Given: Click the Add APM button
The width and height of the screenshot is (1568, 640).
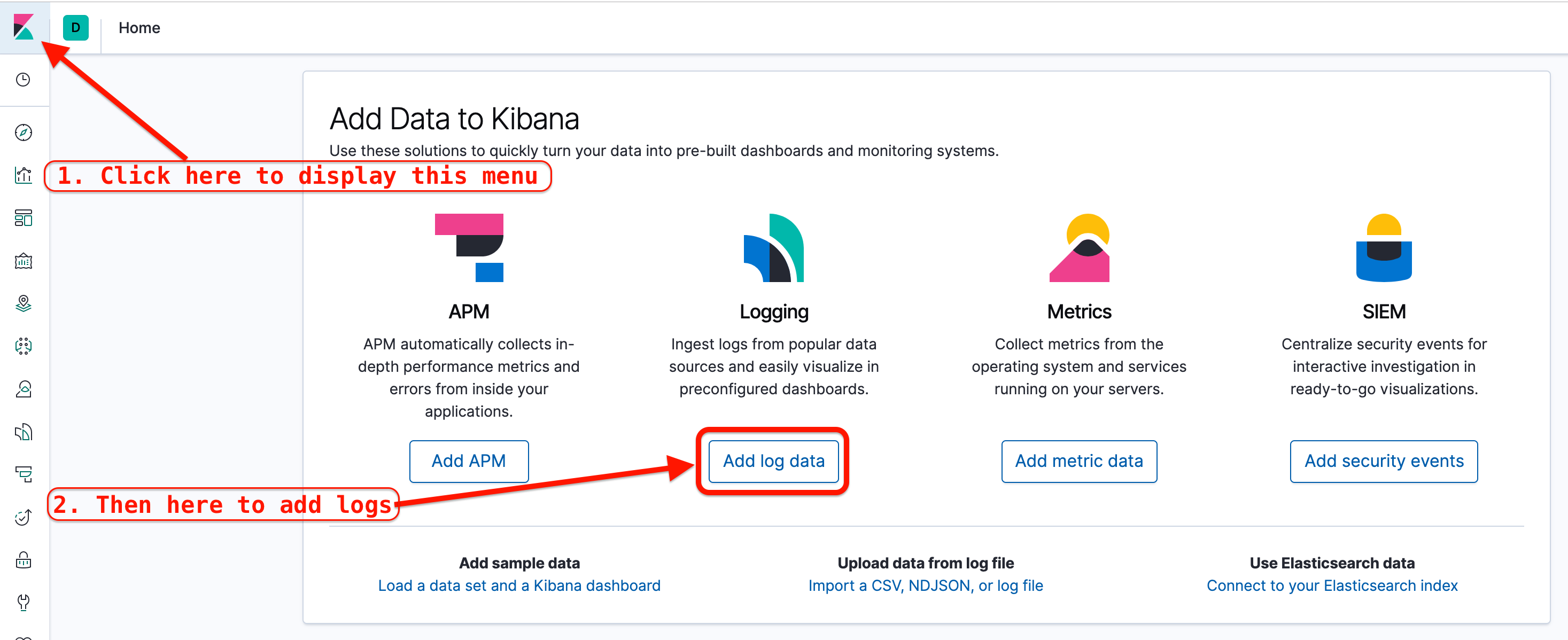Looking at the screenshot, I should coord(469,461).
